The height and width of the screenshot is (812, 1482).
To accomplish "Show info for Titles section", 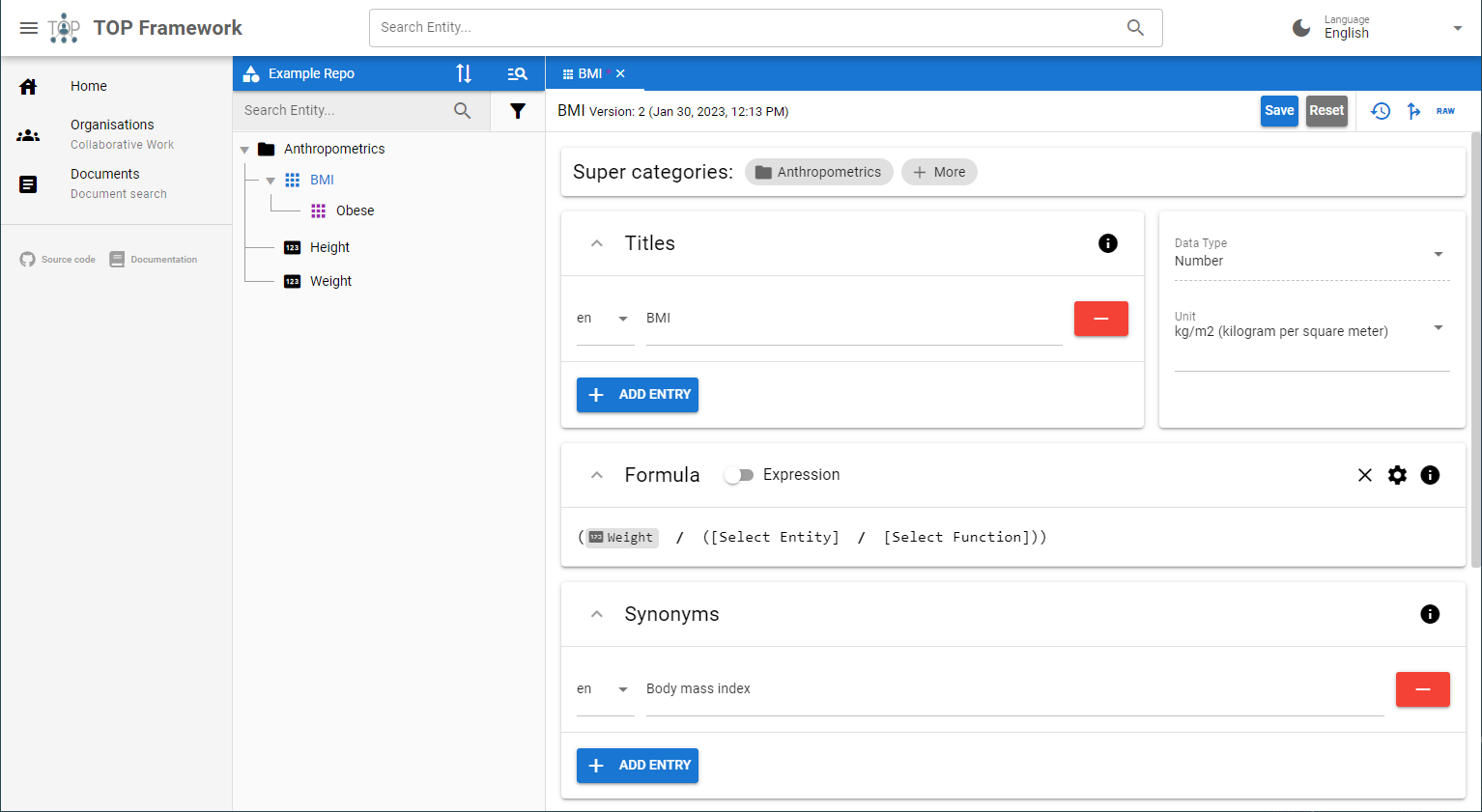I will 1108,243.
